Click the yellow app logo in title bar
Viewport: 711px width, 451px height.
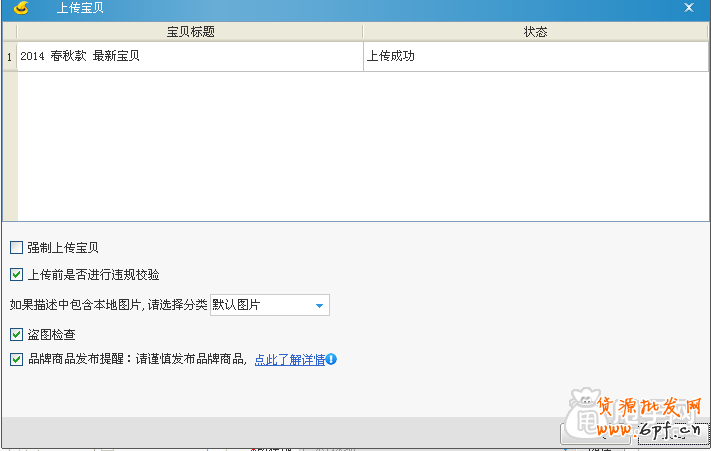[x=20, y=8]
